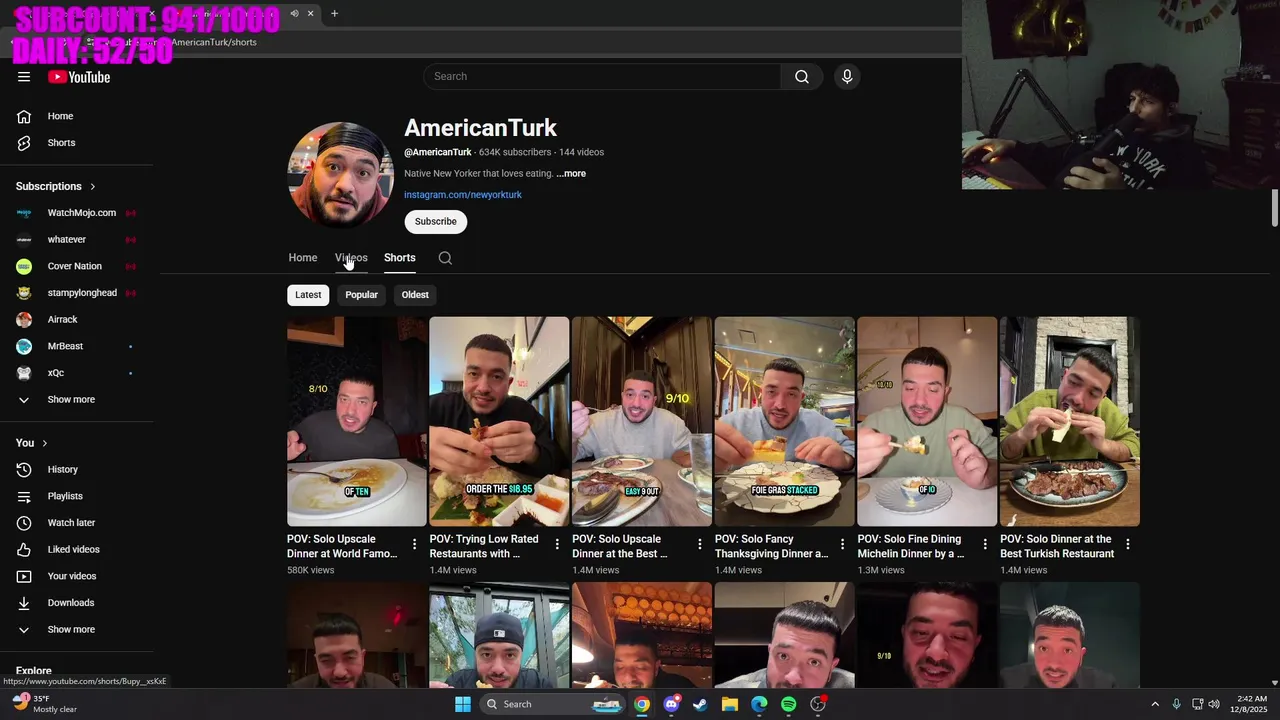Click the AmericanTurk channel avatar
The width and height of the screenshot is (1280, 720).
point(341,175)
